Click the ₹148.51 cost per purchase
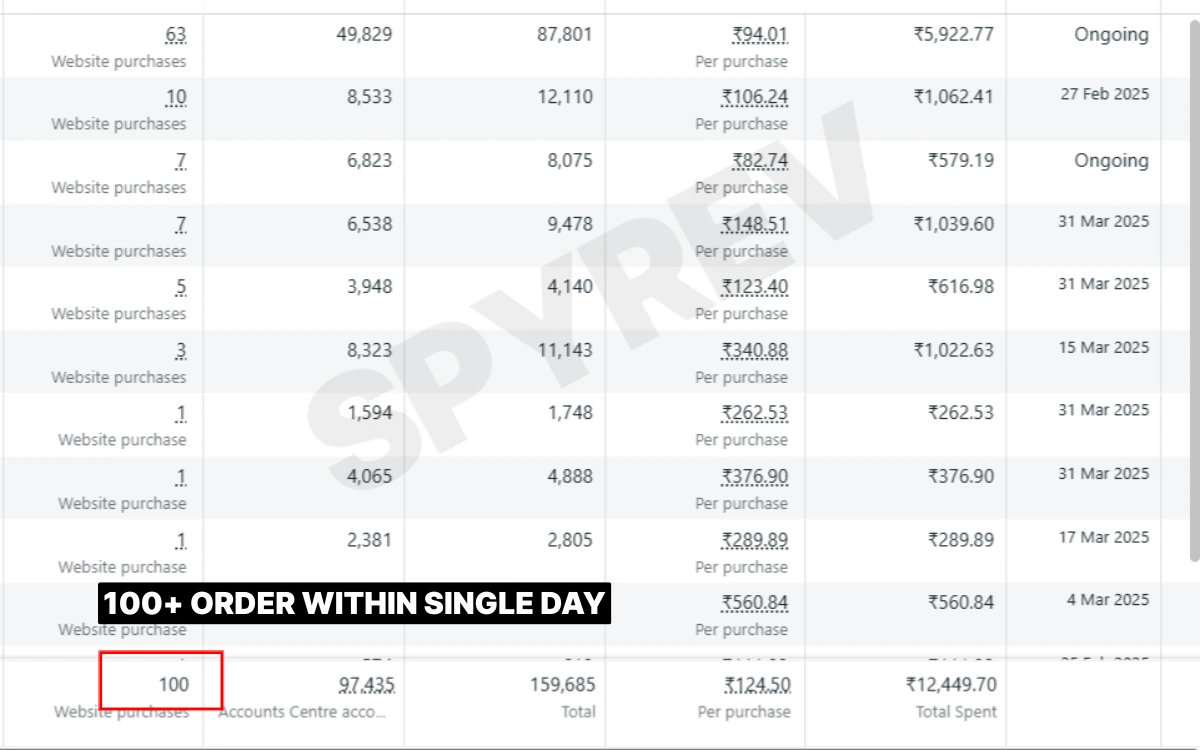Image resolution: width=1200 pixels, height=750 pixels. pos(755,224)
